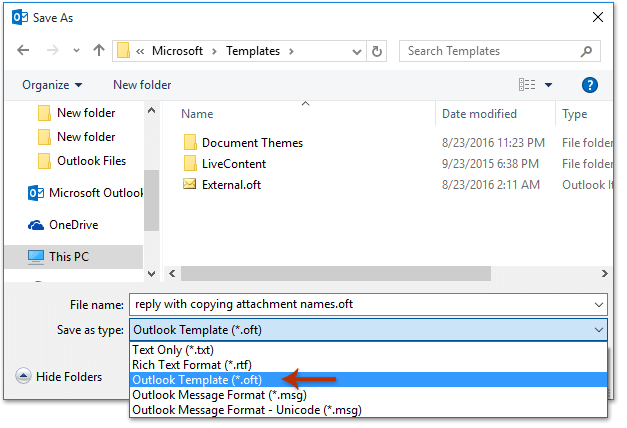Select the LiveContent folder

(x=225, y=164)
